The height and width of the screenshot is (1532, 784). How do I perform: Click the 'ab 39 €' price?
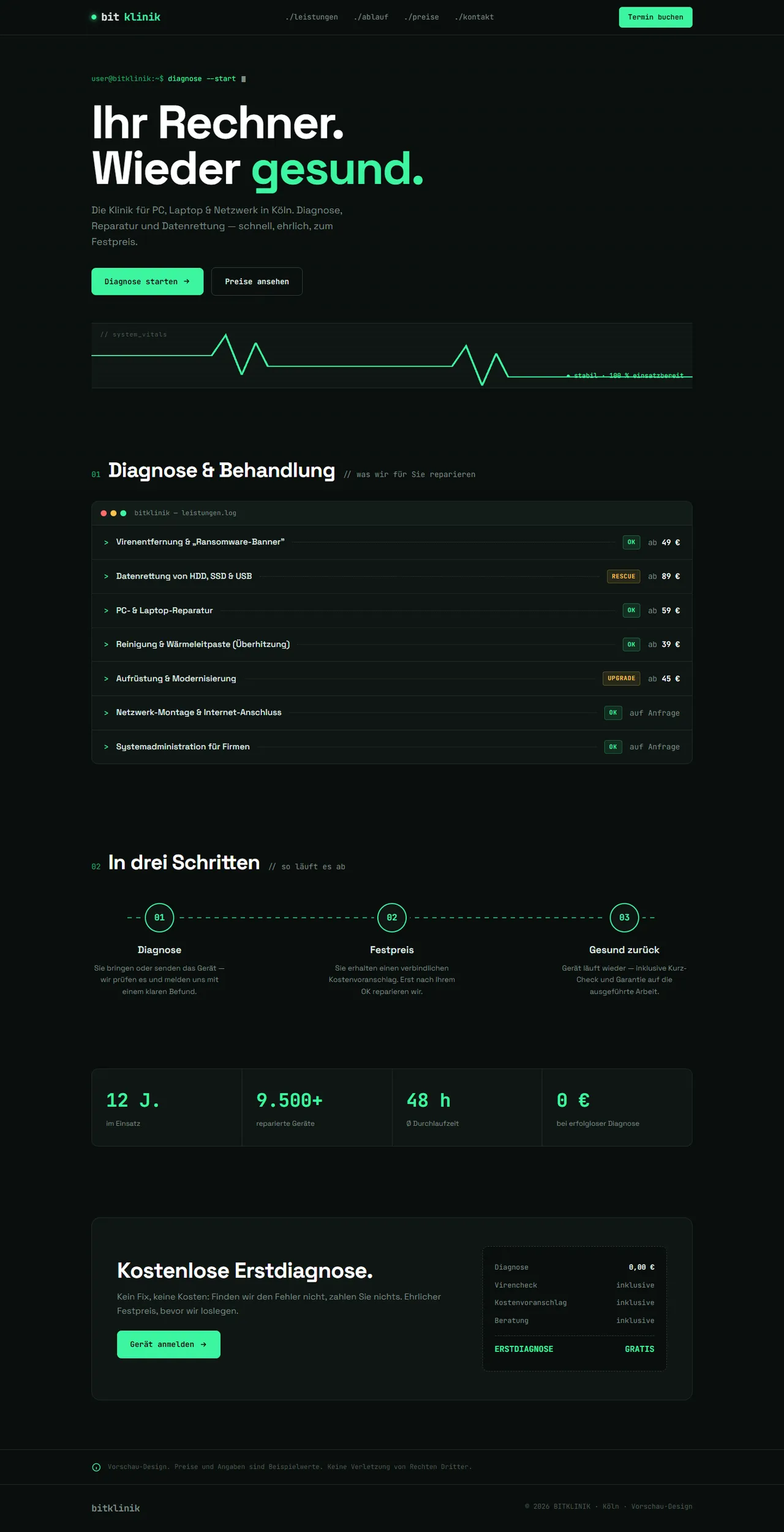[664, 644]
